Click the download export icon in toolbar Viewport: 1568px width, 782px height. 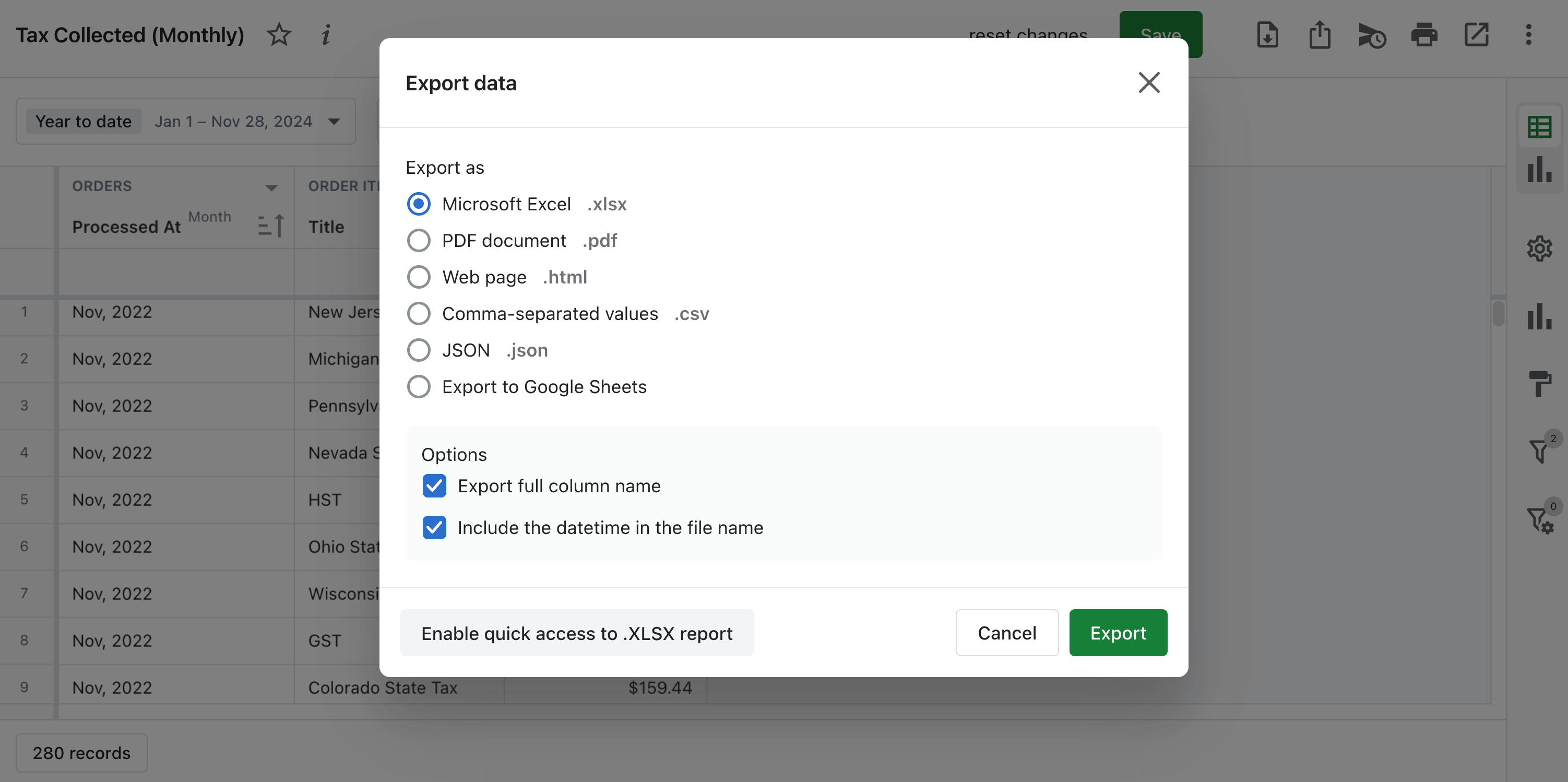point(1267,34)
